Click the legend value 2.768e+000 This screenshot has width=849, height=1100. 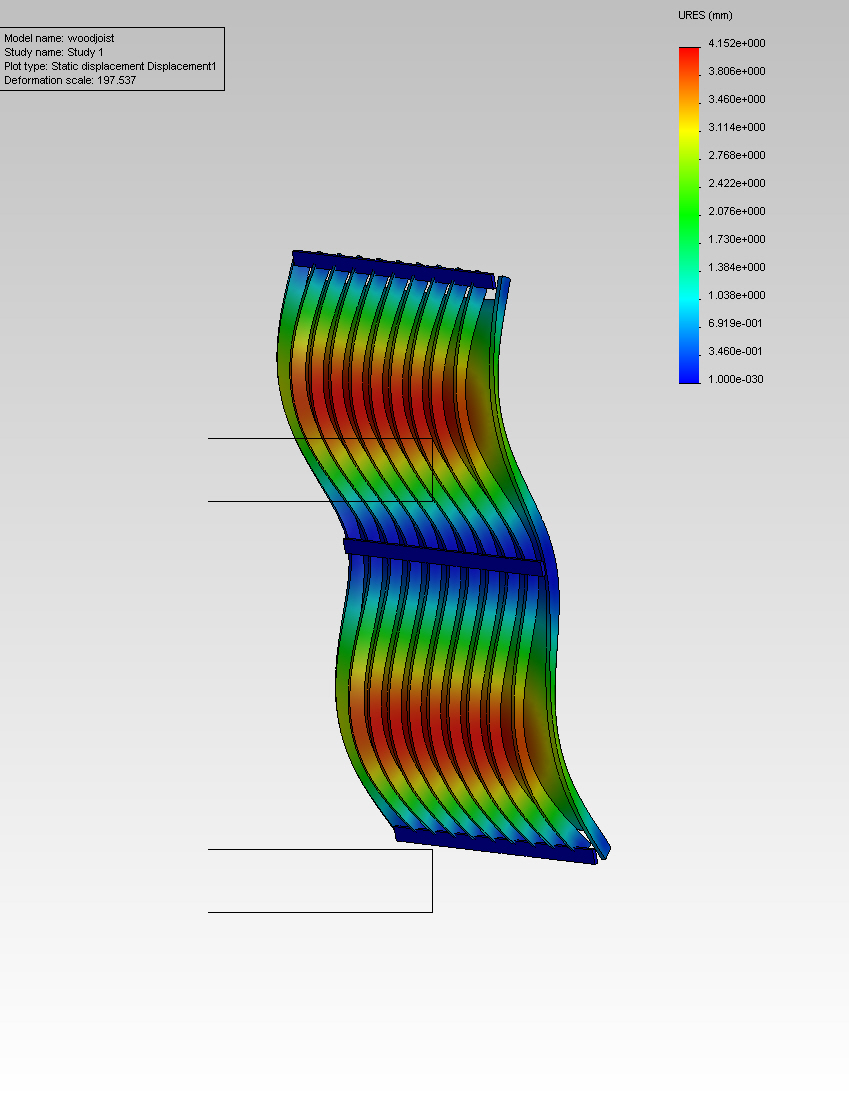[737, 156]
